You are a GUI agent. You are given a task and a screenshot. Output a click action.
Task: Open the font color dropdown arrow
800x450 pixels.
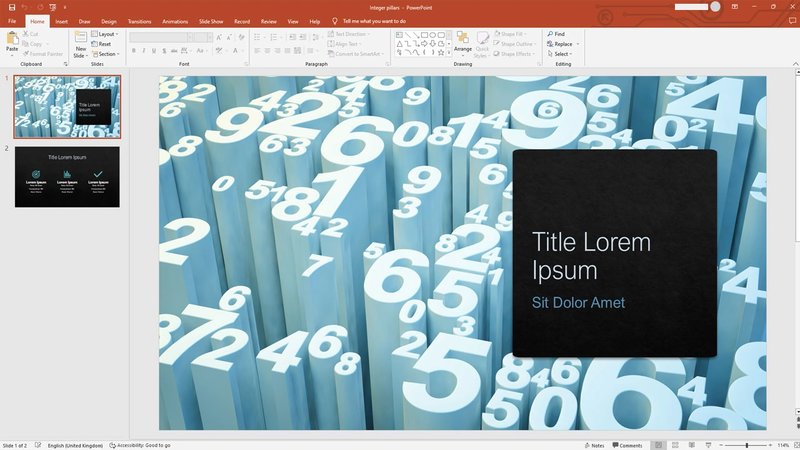(x=241, y=51)
